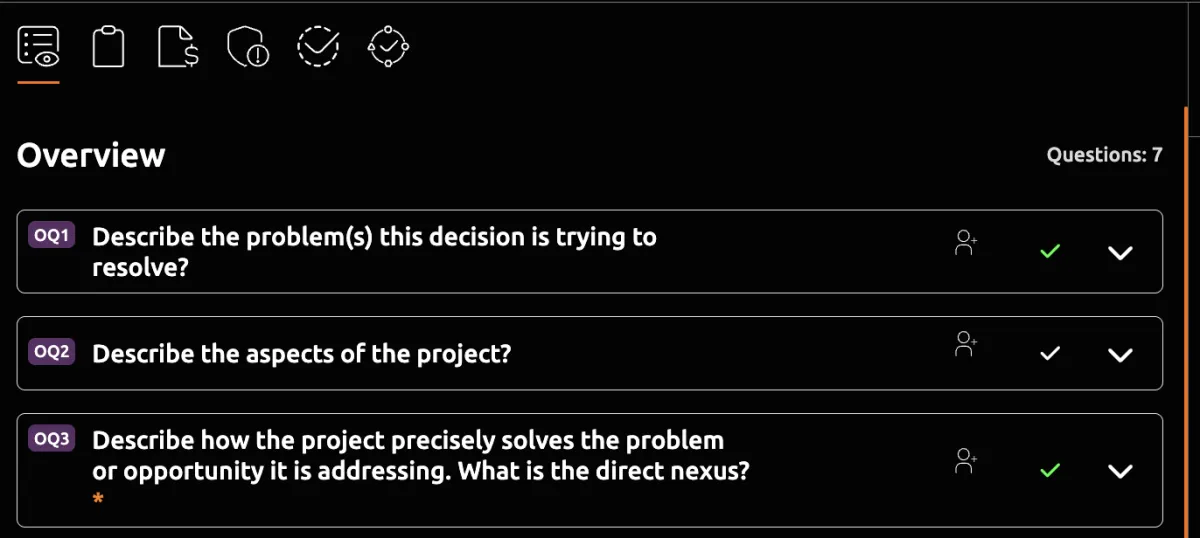Open the Overview list-eye tab icon

click(39, 46)
